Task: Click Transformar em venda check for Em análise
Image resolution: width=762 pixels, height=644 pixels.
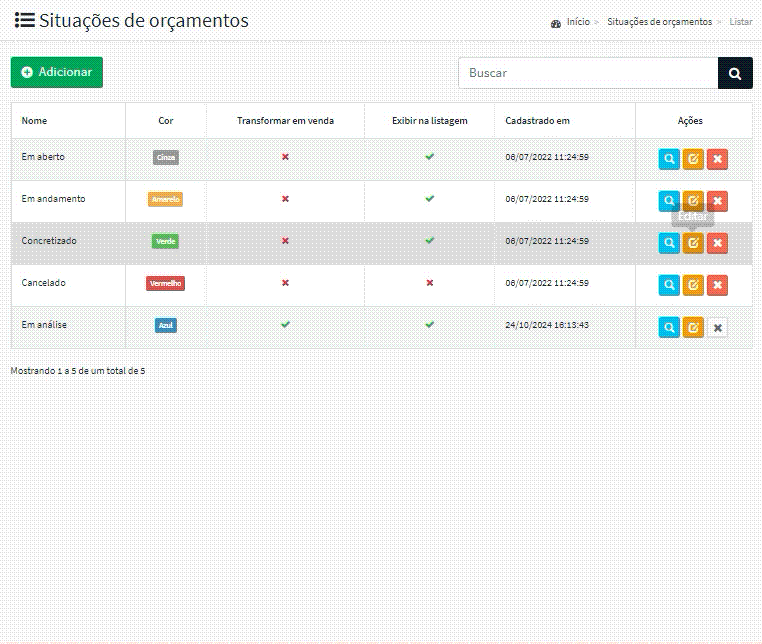Action: tap(285, 325)
